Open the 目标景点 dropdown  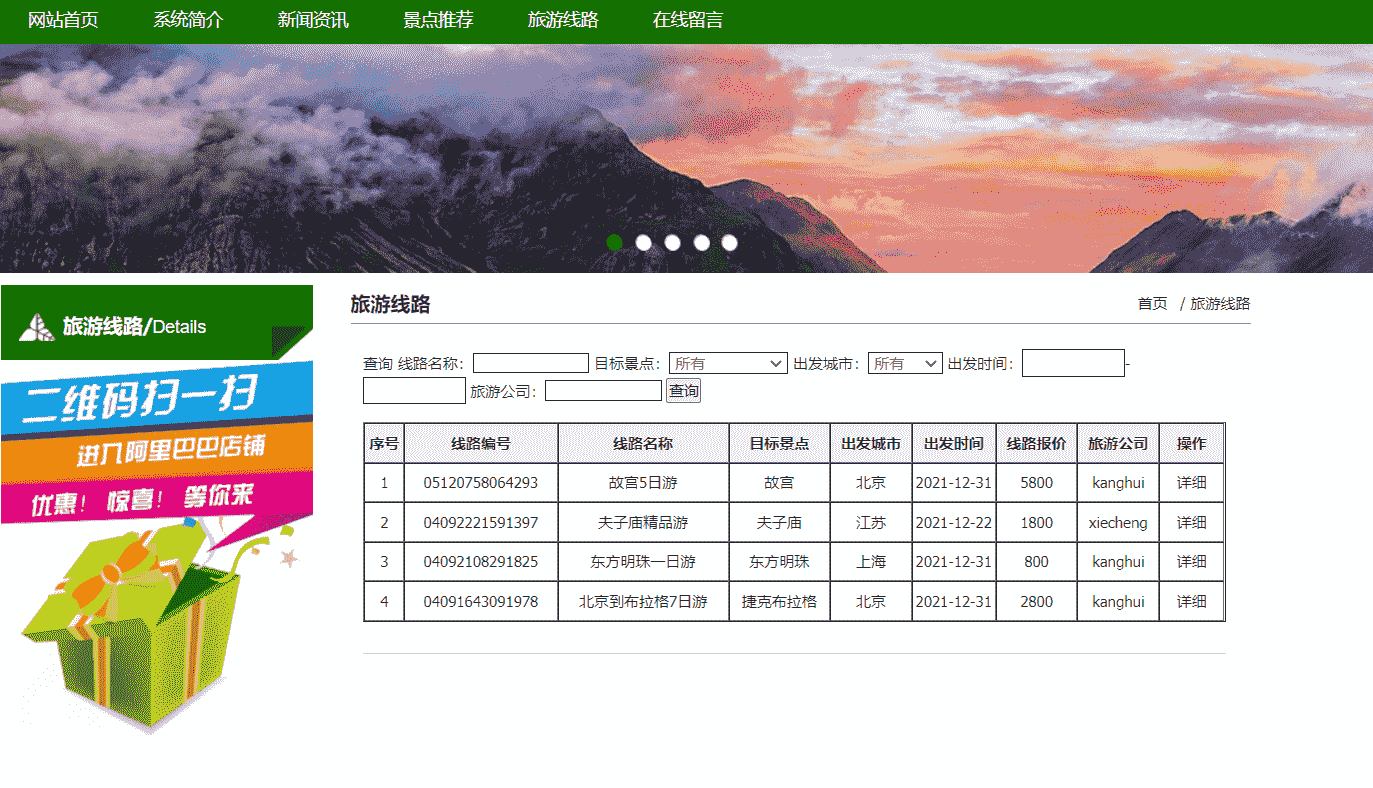[728, 363]
